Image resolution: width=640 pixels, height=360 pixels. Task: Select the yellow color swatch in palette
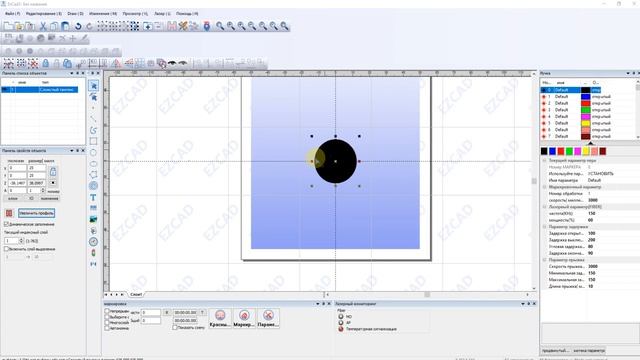pos(586,151)
